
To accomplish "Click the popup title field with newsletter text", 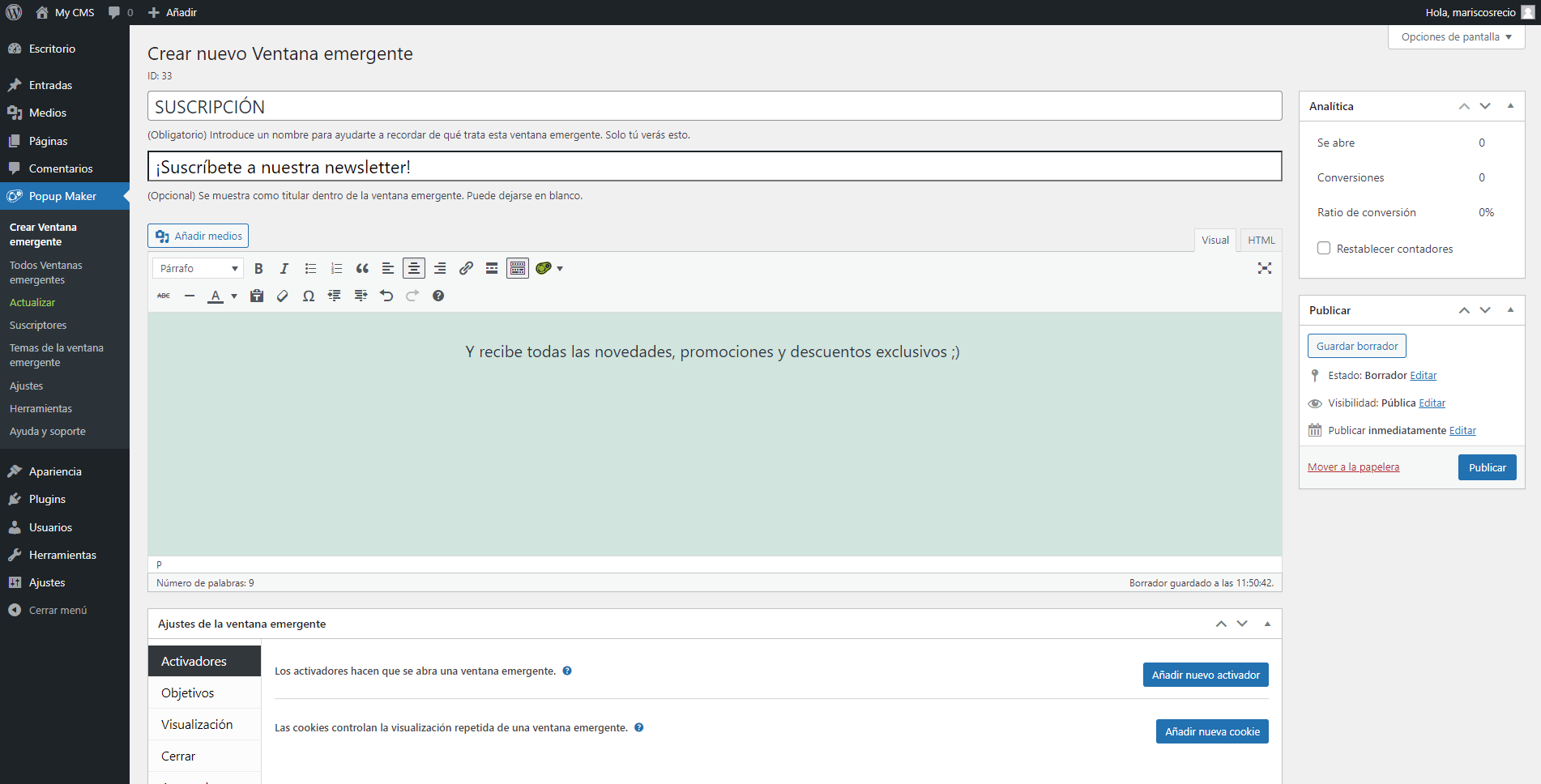I will point(715,166).
